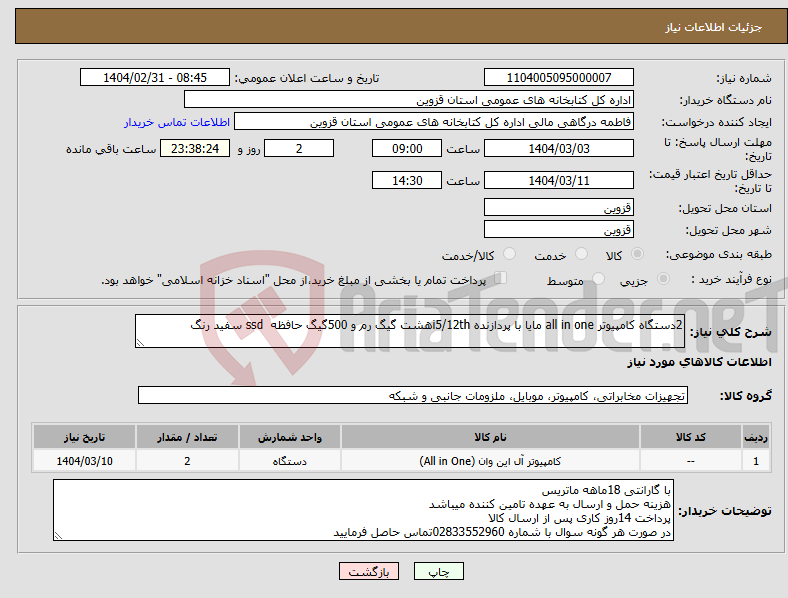Click the تعداد / مقدار column header
788x598 pixels.
click(187, 437)
